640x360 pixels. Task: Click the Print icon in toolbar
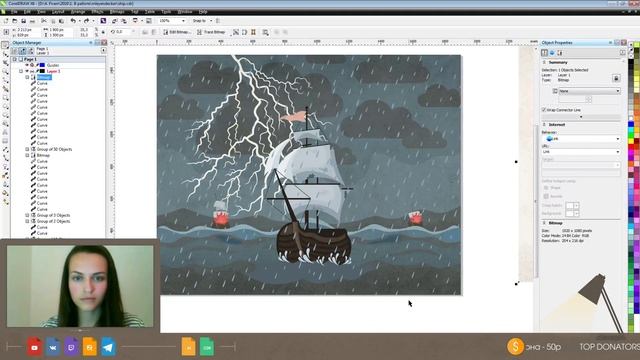coord(32,21)
